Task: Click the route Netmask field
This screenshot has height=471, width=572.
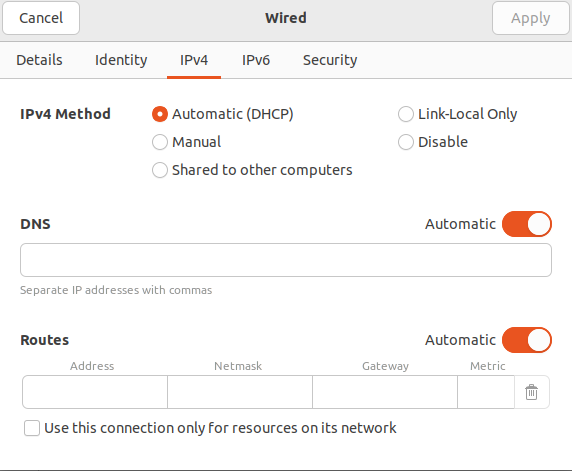Action: pos(240,392)
